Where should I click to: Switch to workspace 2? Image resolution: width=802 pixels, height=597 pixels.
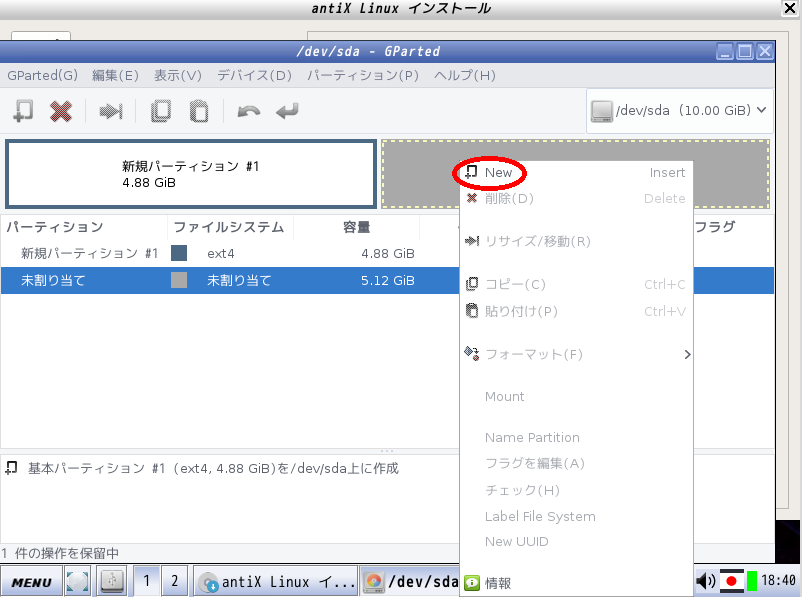174,581
